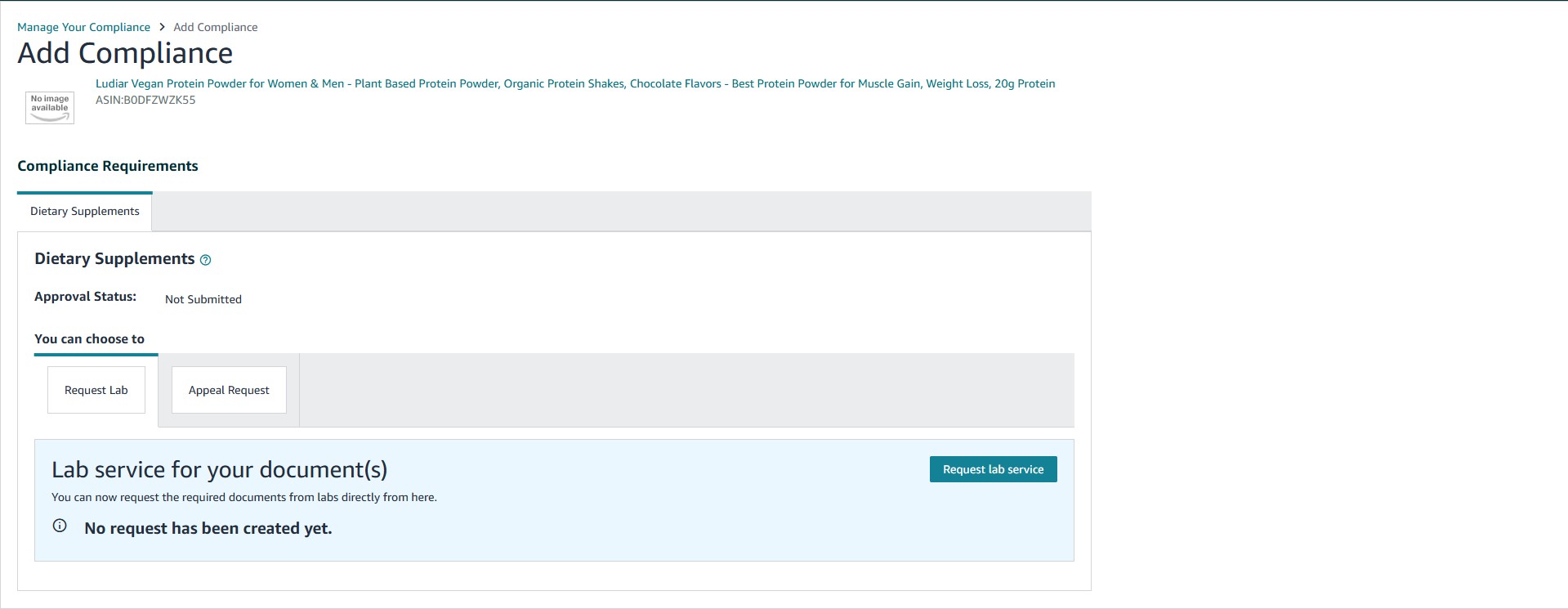Click the No request has been created yet message
Viewport: 1568px width, 609px height.
coord(208,528)
